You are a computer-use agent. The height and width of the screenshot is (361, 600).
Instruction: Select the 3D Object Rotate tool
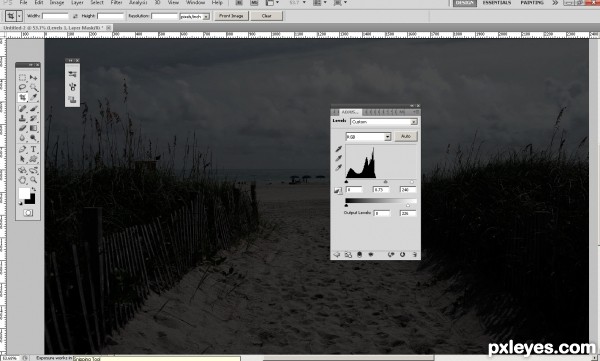pos(23,170)
